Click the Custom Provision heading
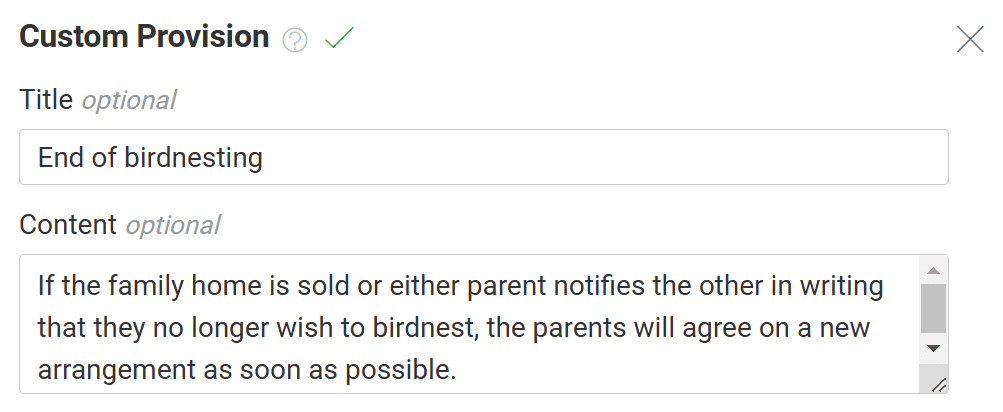Screen dimensions: 1003x412 144,36
